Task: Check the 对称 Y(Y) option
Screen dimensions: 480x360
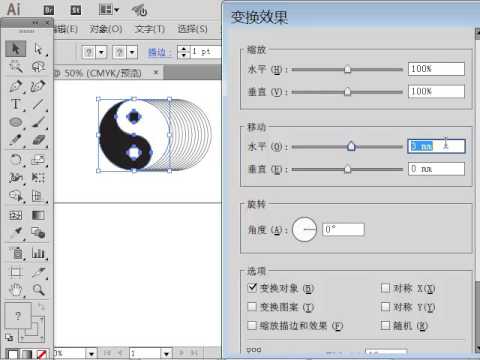Action: pos(385,306)
